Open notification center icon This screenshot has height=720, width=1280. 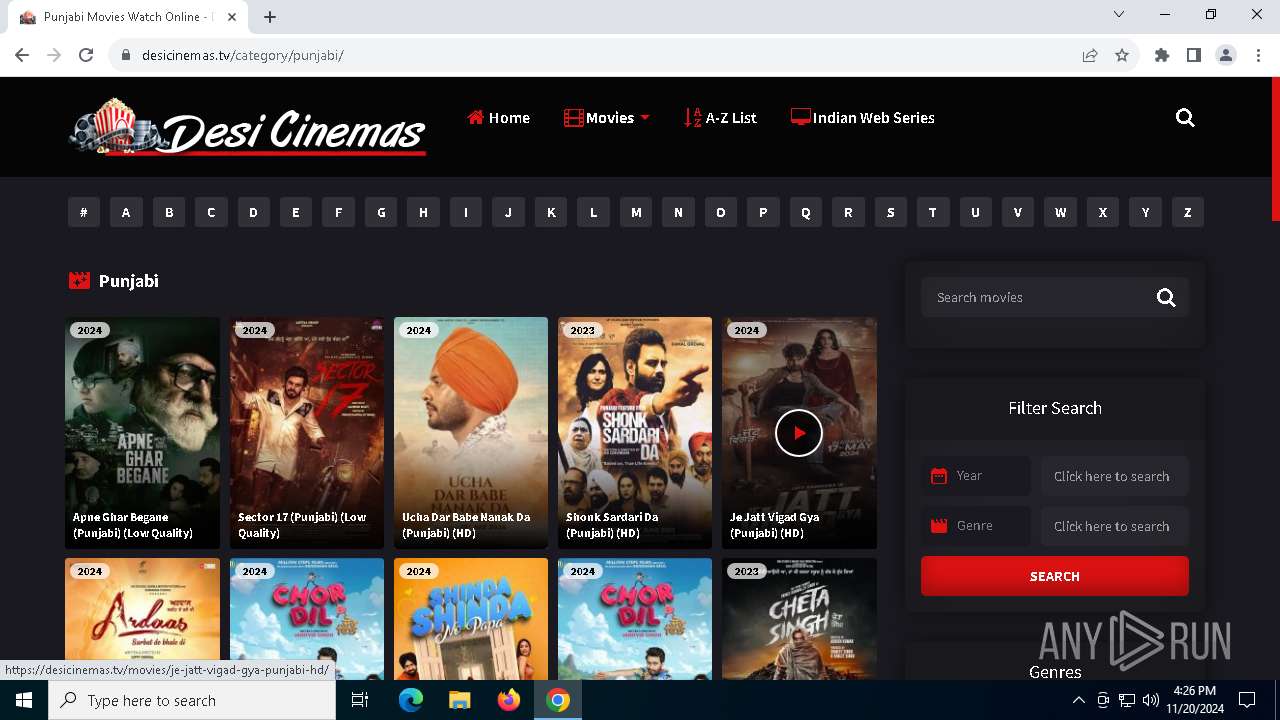[x=1247, y=700]
